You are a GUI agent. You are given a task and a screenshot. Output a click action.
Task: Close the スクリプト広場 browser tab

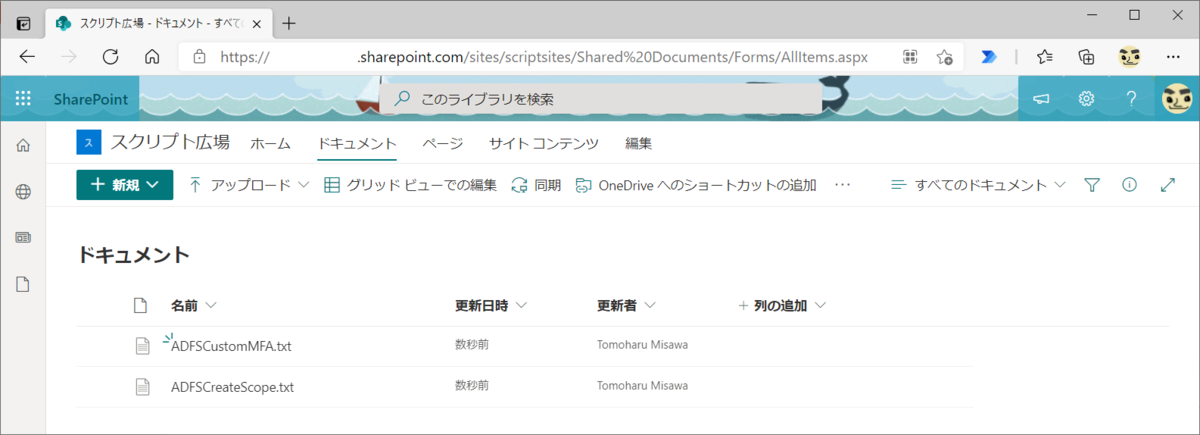257,22
